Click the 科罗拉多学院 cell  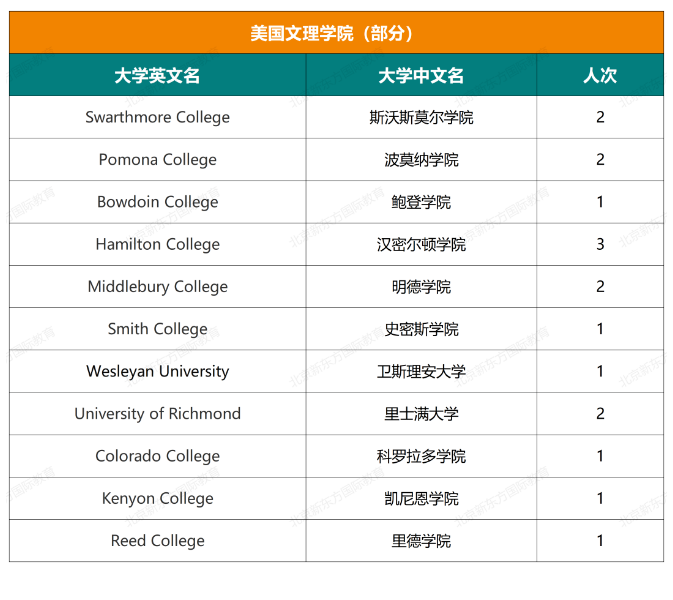click(421, 456)
